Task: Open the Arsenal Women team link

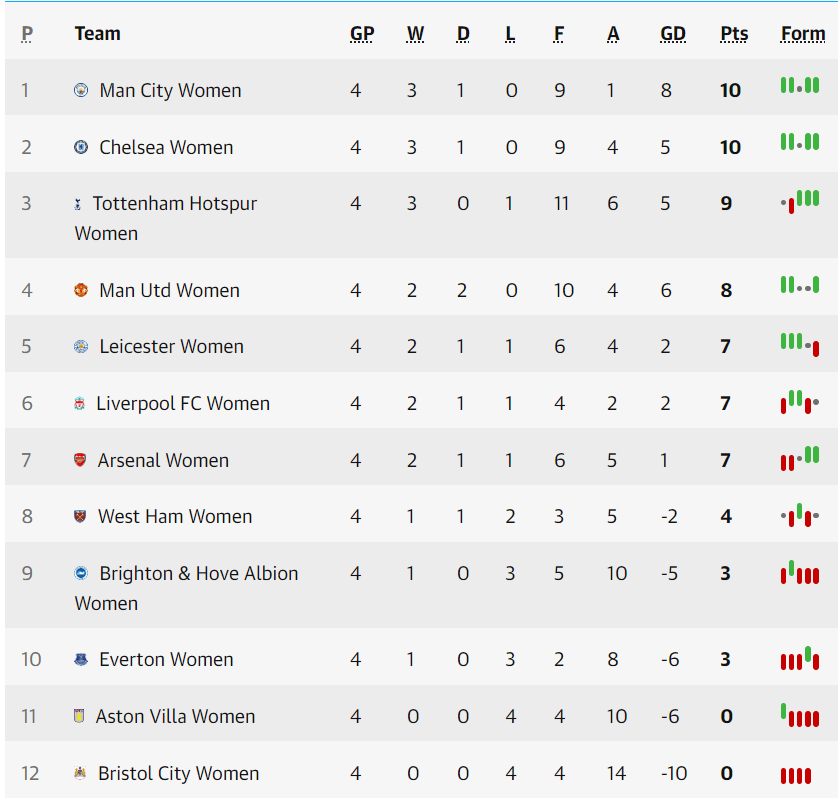Action: [x=163, y=460]
